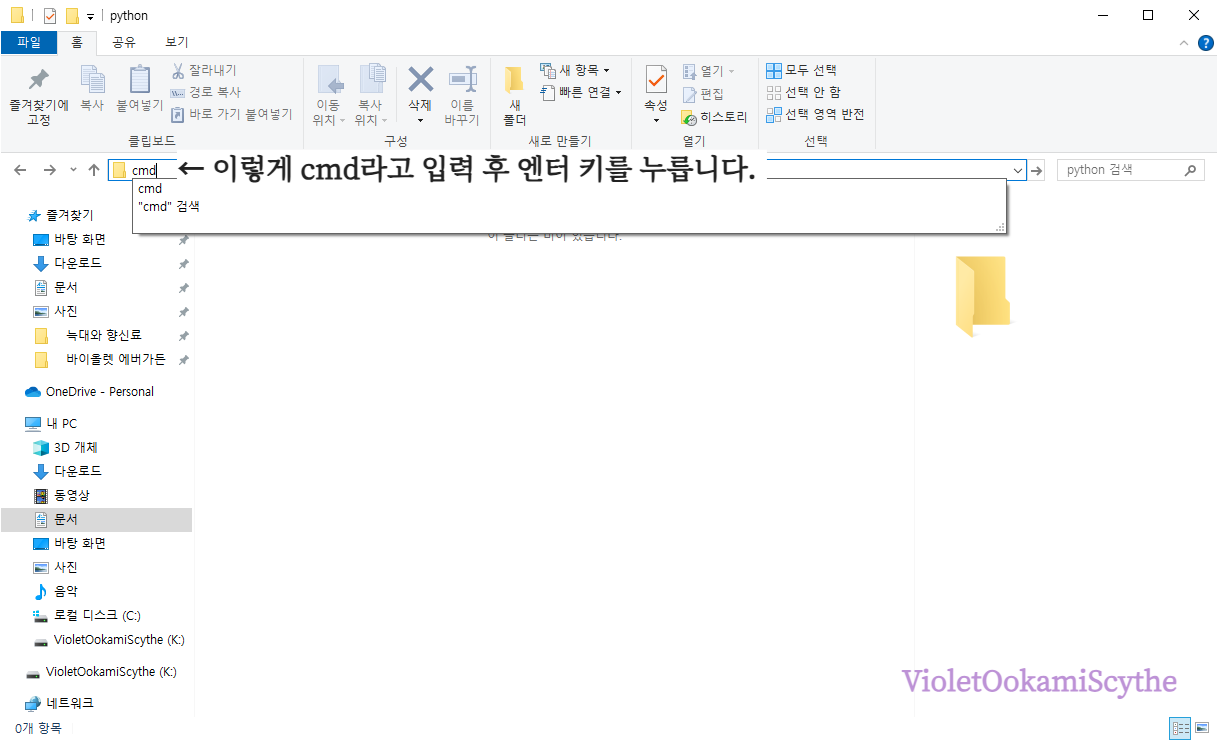This screenshot has height=741, width=1218.
Task: Click 모두 선택 (Select all)
Action: pos(801,70)
